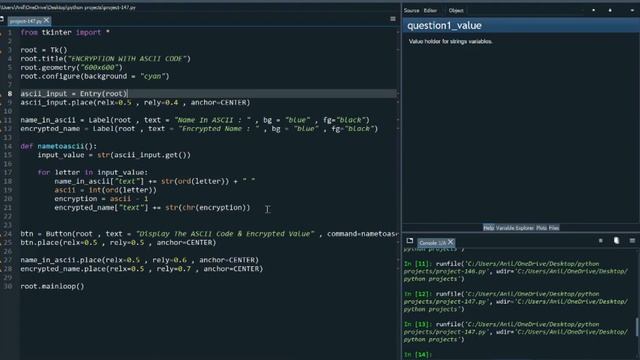Click the console remove variables icon
640x360 pixels.
[616, 241]
